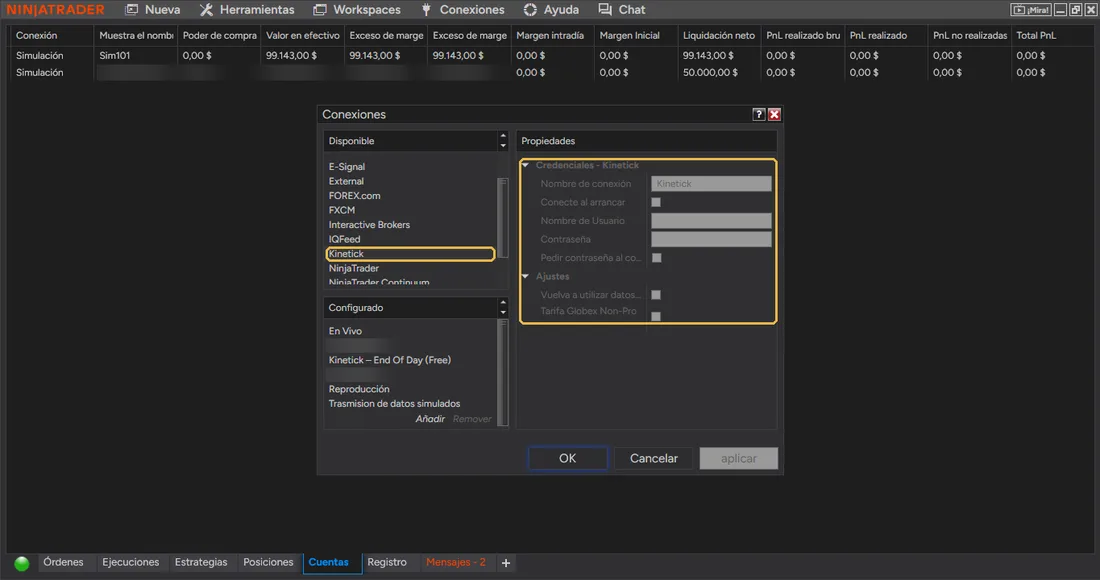Click the Poder de compra column header
This screenshot has height=580, width=1100.
click(x=219, y=36)
